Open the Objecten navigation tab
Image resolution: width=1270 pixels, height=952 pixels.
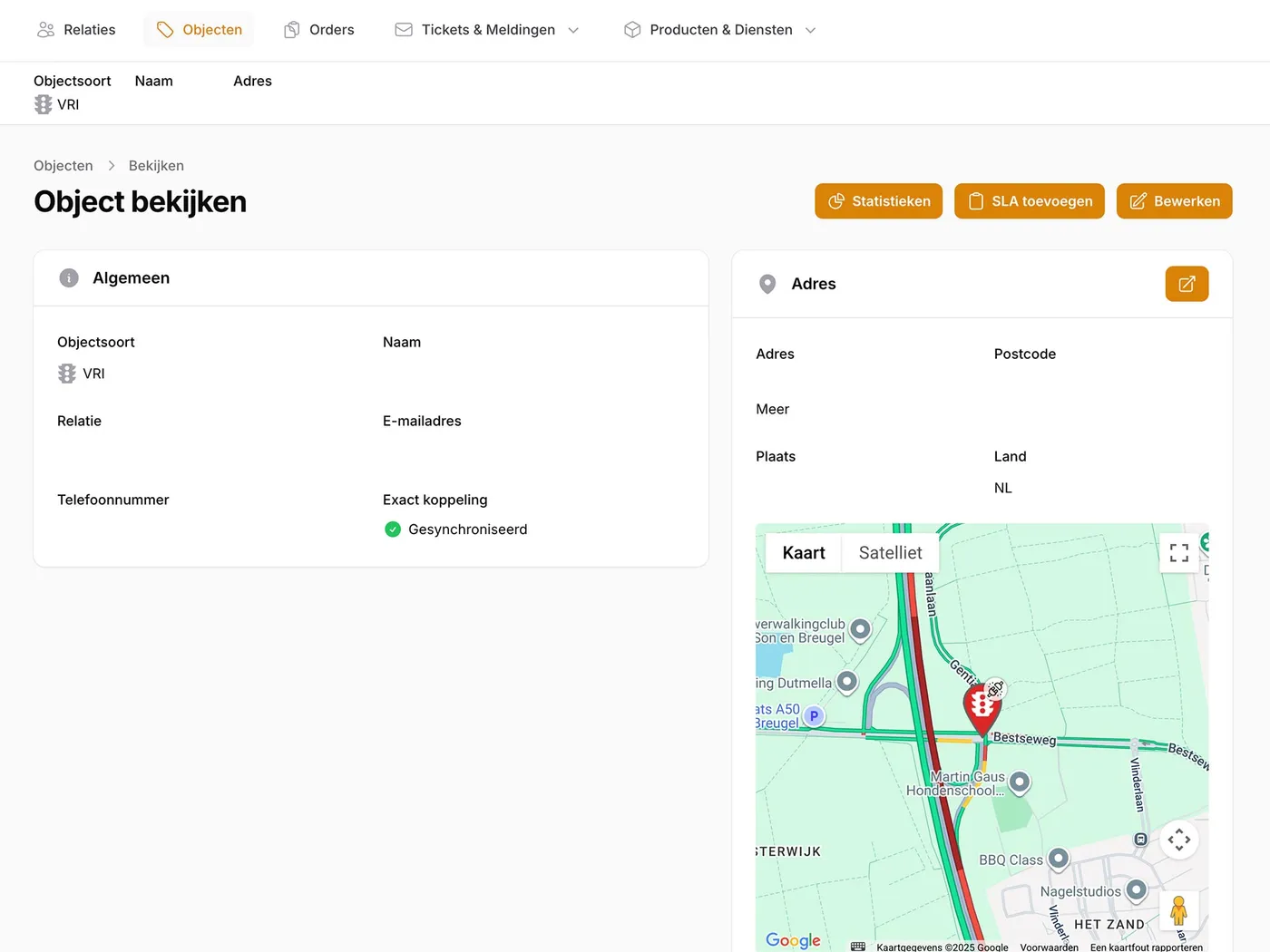tap(199, 30)
